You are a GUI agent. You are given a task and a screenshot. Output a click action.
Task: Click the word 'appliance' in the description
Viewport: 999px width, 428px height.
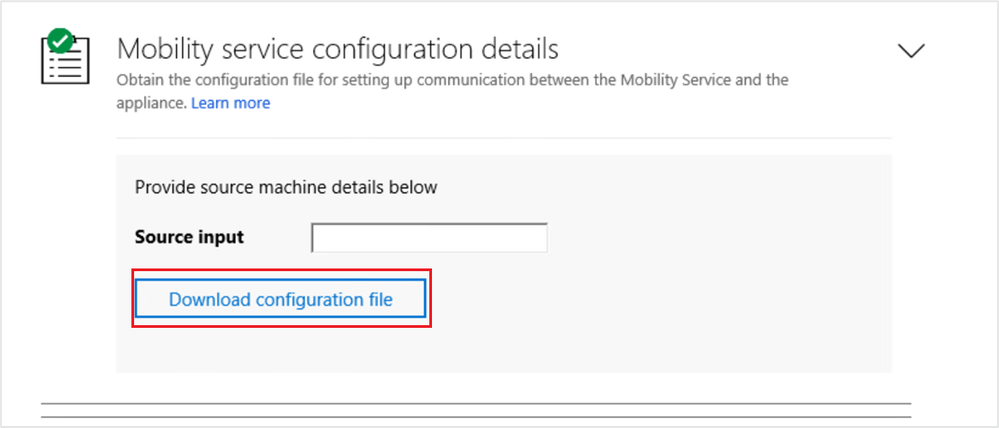pos(151,103)
